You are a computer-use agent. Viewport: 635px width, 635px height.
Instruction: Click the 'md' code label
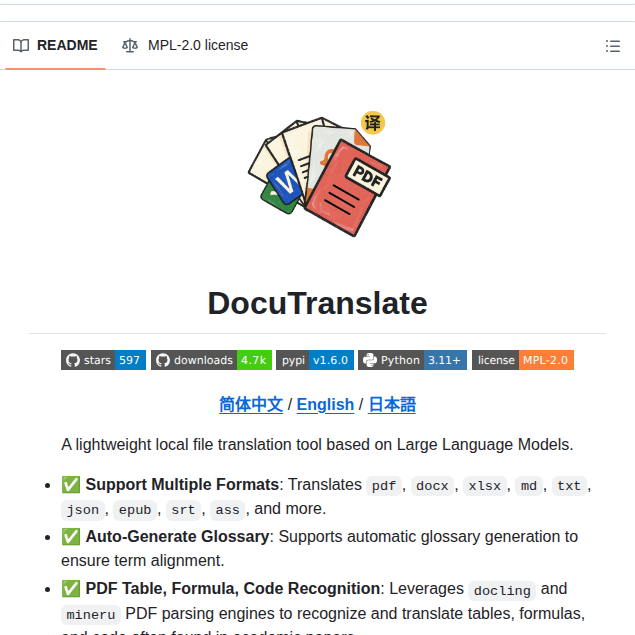click(x=529, y=486)
